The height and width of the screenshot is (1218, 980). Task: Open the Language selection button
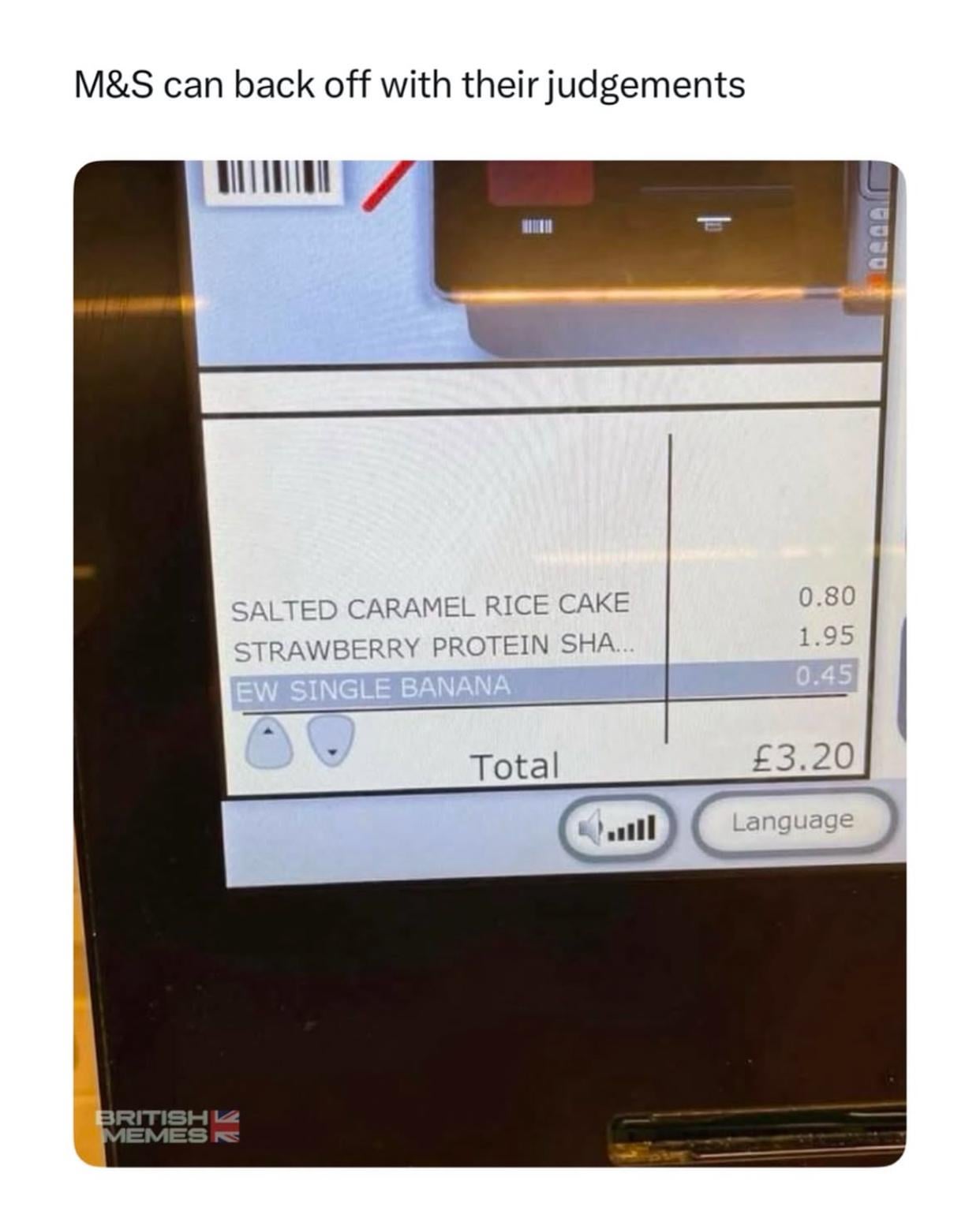pos(793,821)
